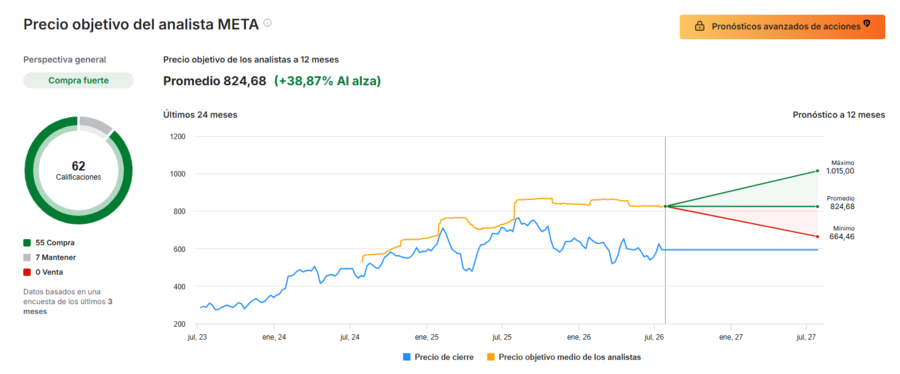The width and height of the screenshot is (900, 374).
Task: Click the 'jul, 23' axis label
Action: pyautogui.click(x=197, y=337)
